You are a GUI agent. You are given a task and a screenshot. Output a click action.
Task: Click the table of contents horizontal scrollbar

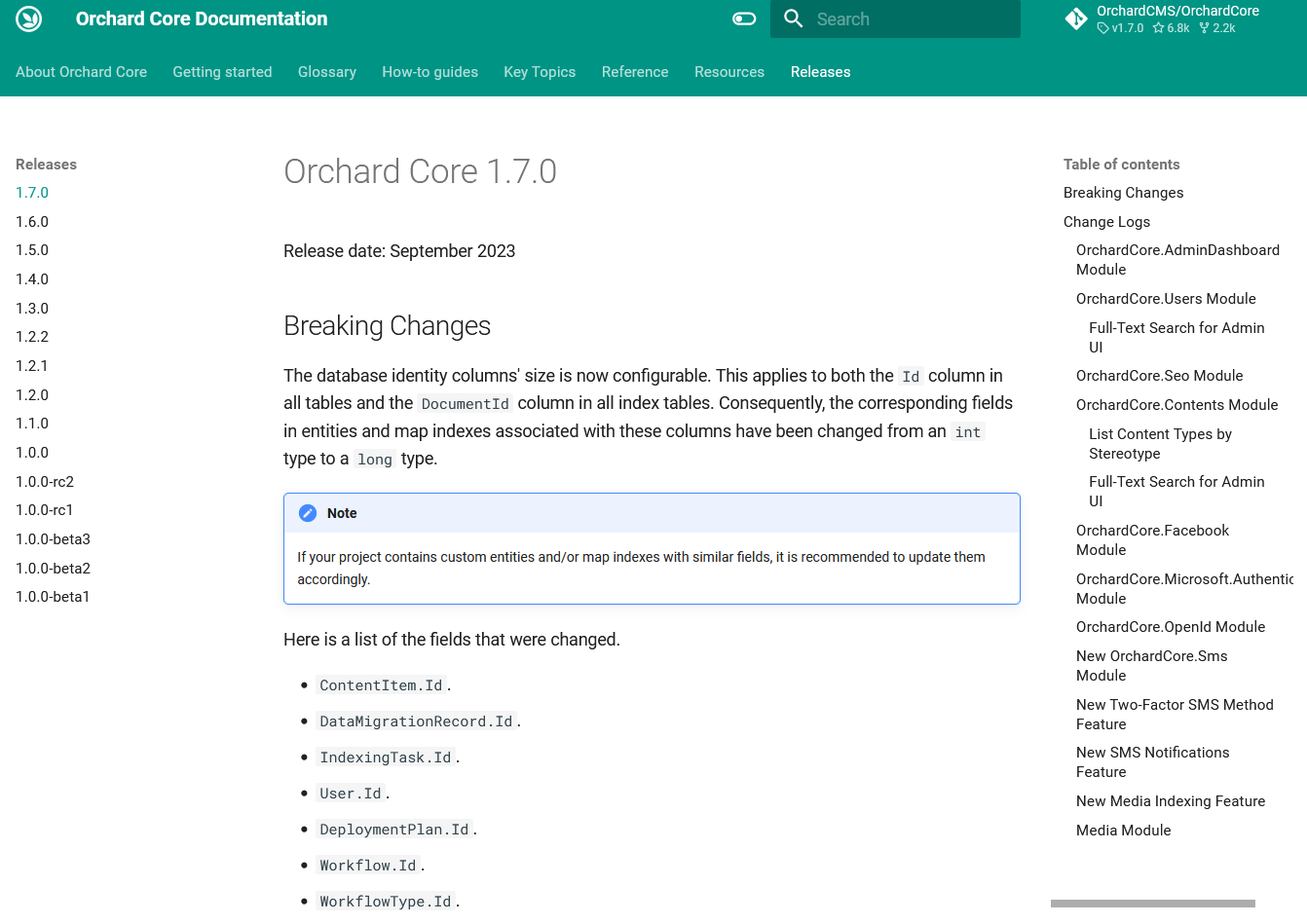1153,904
